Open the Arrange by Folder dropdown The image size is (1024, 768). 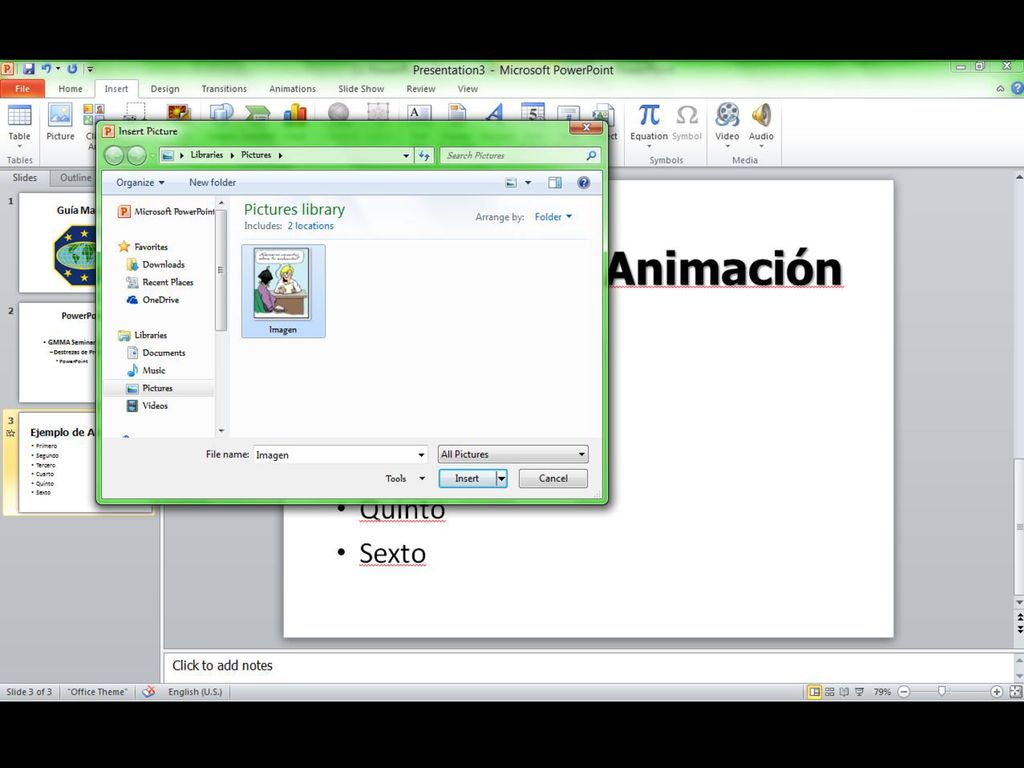(553, 217)
